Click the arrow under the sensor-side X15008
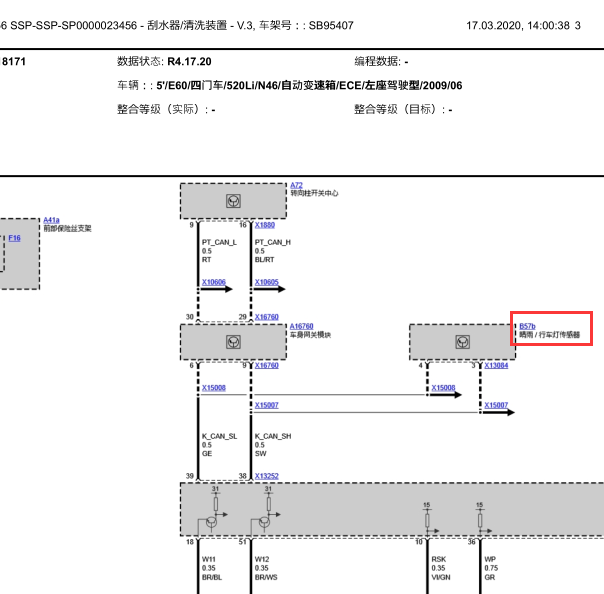The height and width of the screenshot is (594, 604). click(x=446, y=394)
